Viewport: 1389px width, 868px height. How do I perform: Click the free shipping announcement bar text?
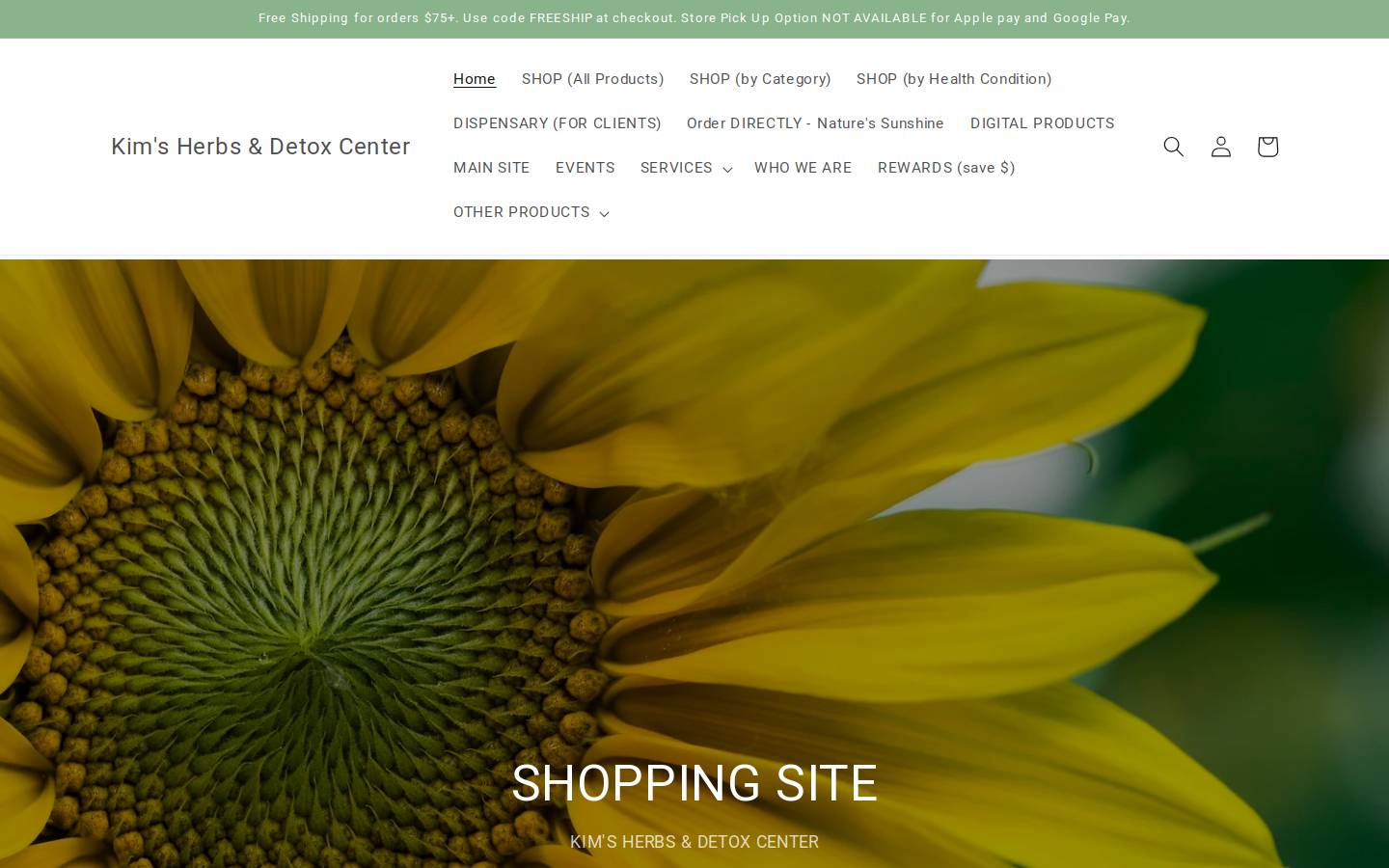(694, 18)
